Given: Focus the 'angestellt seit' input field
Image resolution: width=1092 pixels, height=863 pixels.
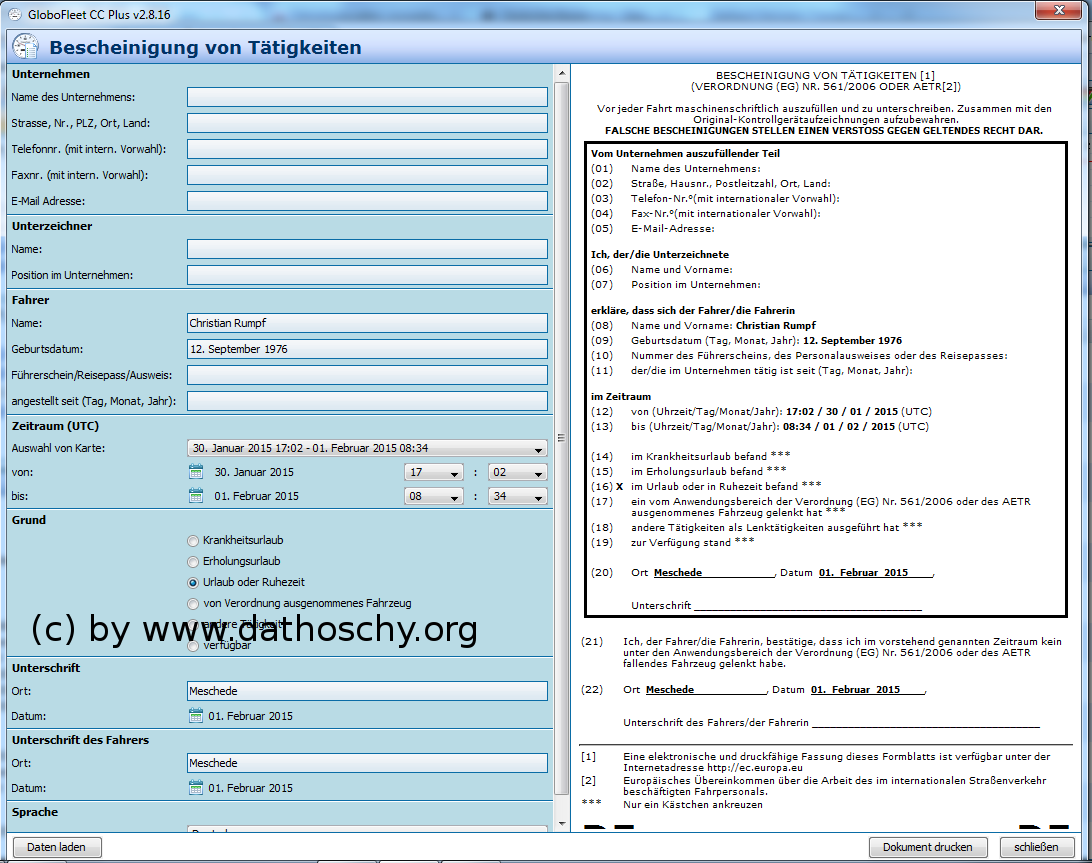Looking at the screenshot, I should (x=367, y=401).
